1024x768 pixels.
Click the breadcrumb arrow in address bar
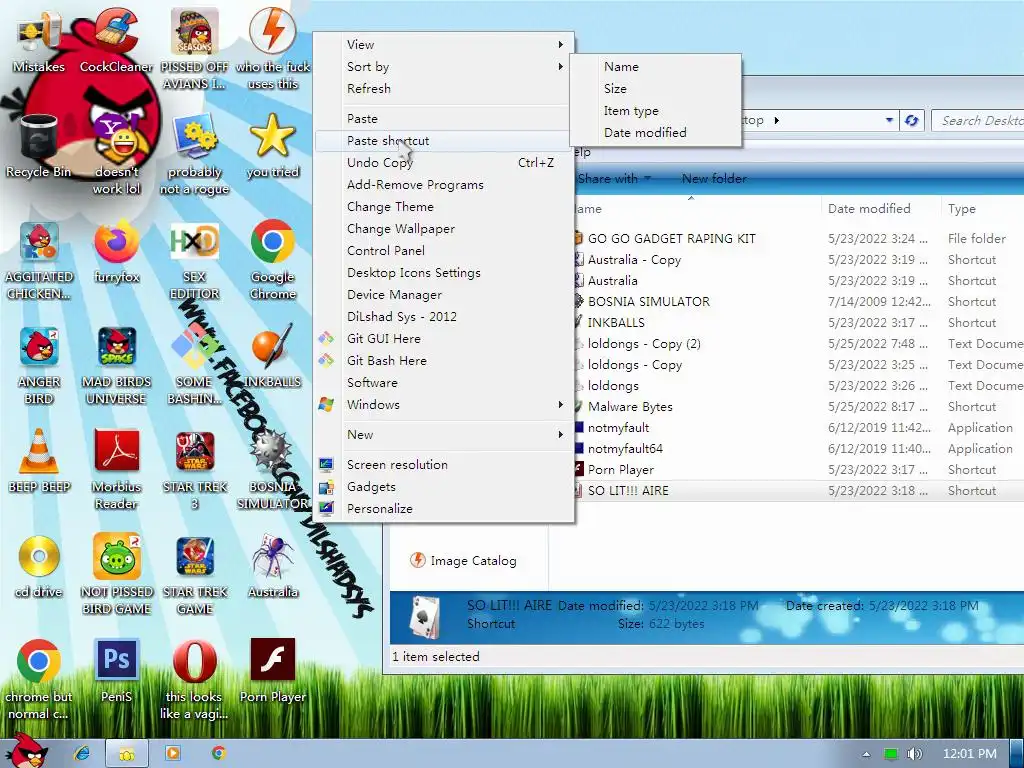(776, 120)
